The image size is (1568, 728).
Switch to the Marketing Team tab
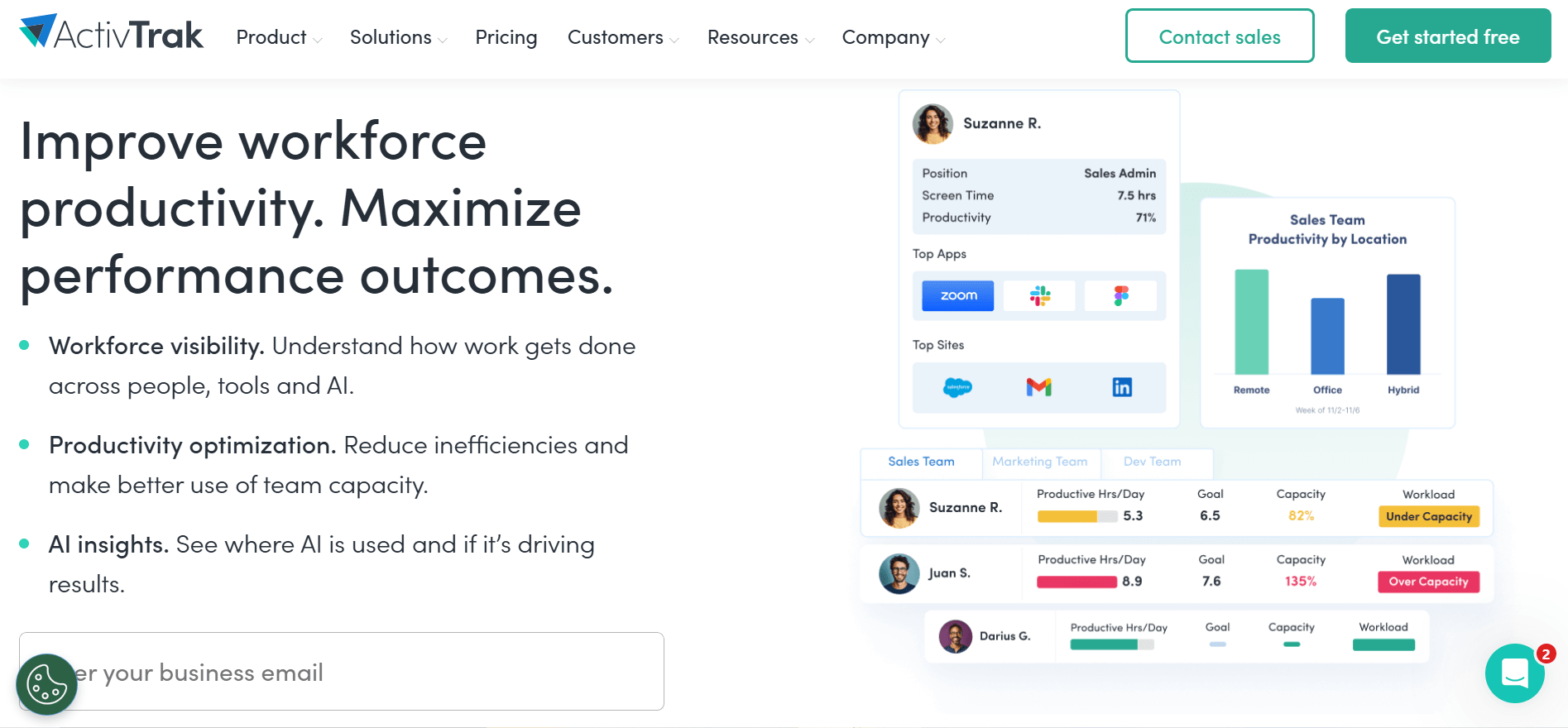(x=1040, y=462)
